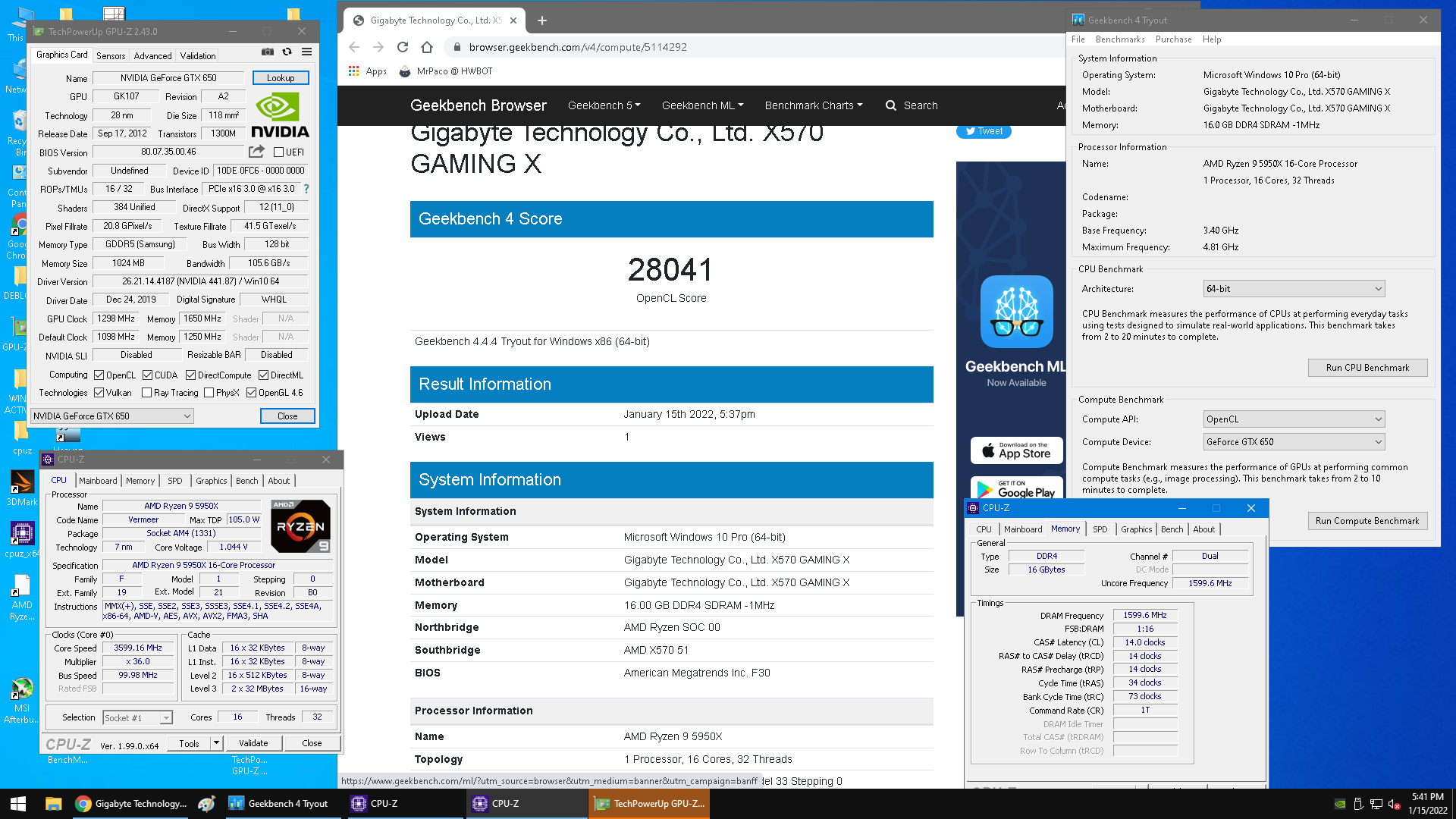Click the volume icon in system tray
The height and width of the screenshot is (819, 1456).
tap(1394, 804)
